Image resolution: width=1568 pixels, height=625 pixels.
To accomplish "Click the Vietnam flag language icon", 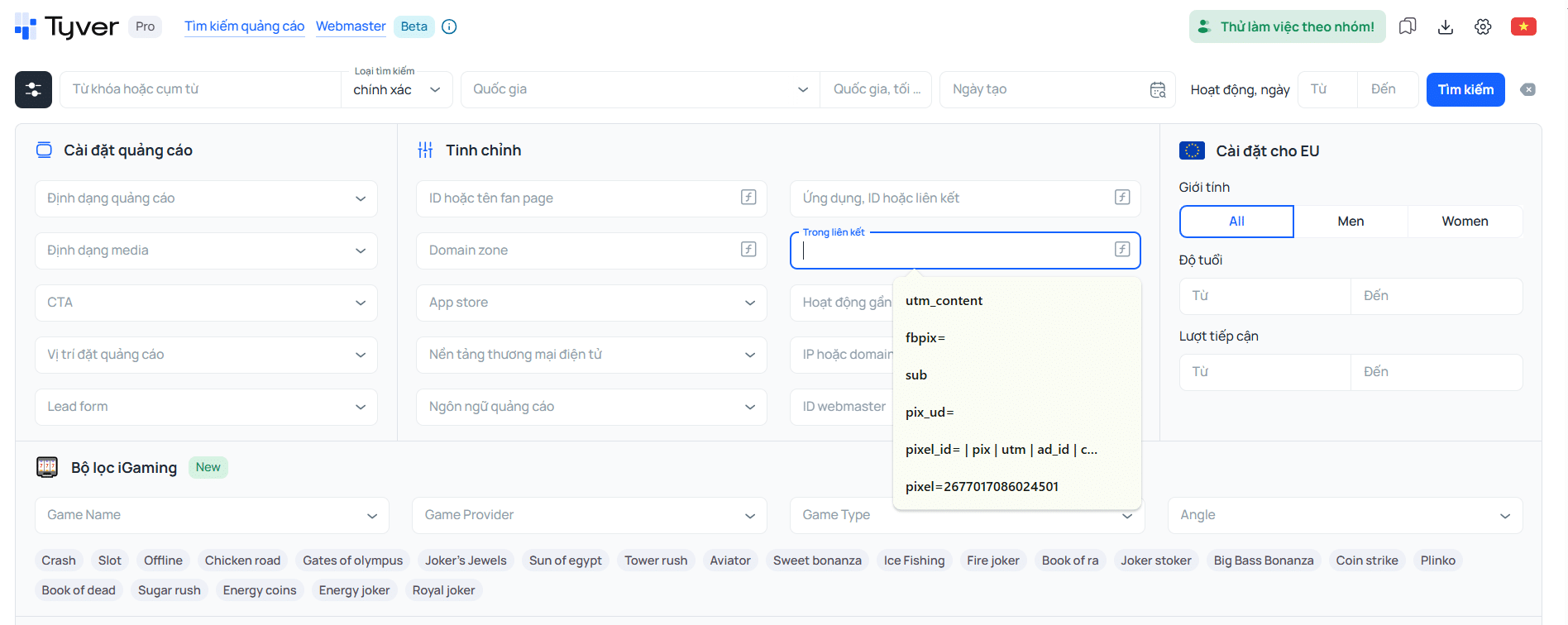I will tap(1523, 26).
